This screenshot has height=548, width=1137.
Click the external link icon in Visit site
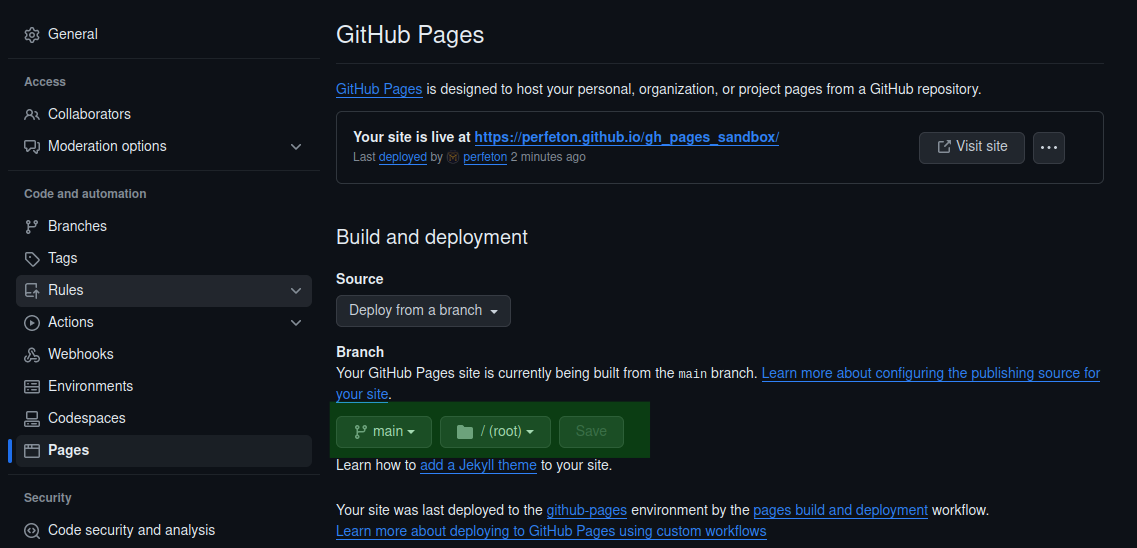click(x=944, y=146)
